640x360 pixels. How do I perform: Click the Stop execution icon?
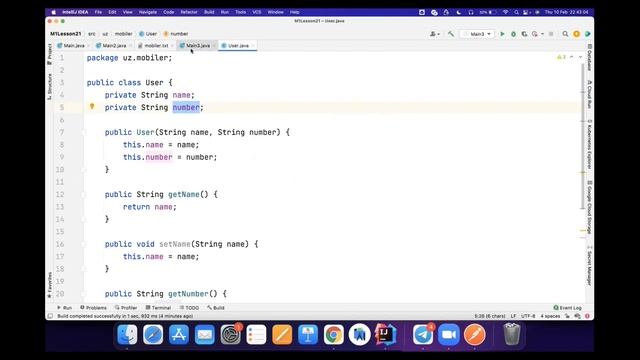point(551,34)
